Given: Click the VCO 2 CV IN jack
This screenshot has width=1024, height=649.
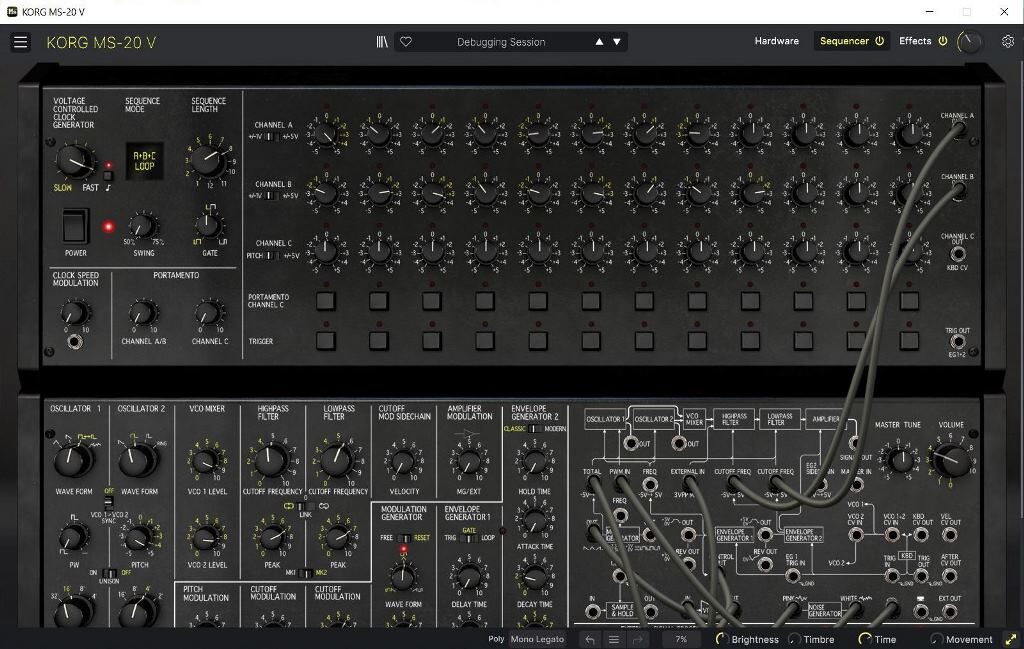Looking at the screenshot, I should [x=856, y=535].
